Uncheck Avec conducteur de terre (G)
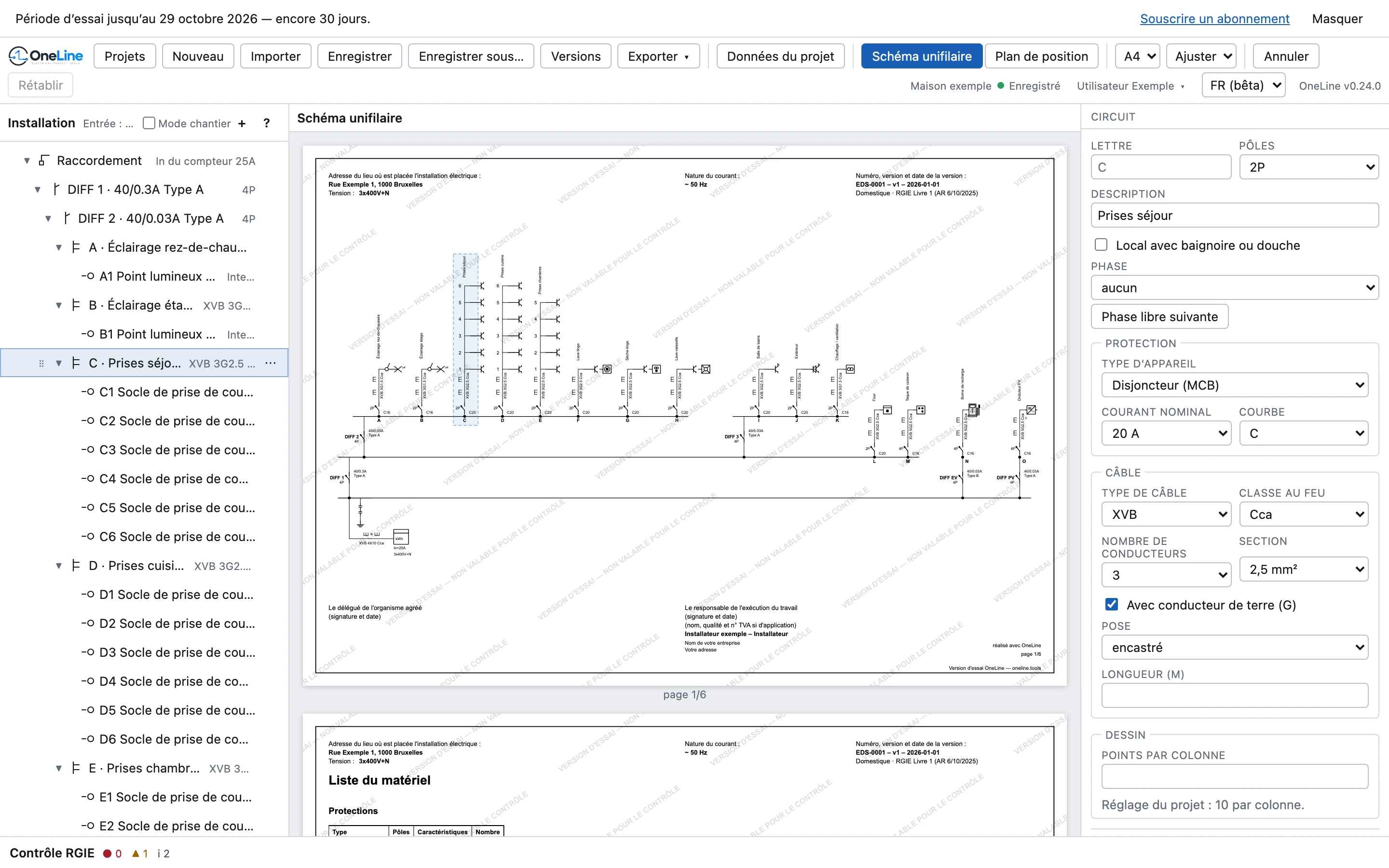The height and width of the screenshot is (868, 1389). tap(1112, 605)
